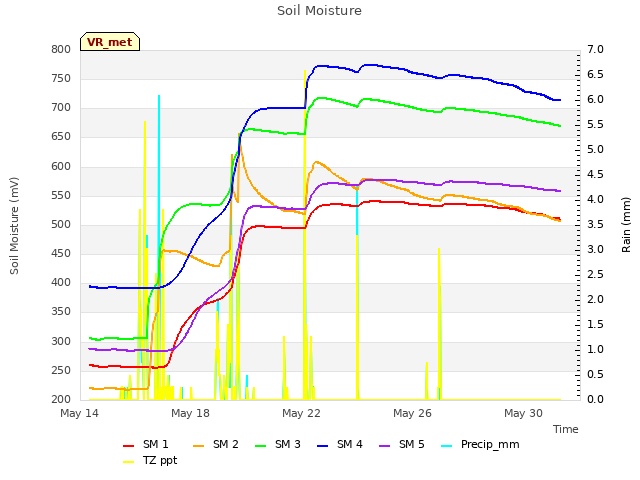Click the TZ ppt yellow legend swatch
The height and width of the screenshot is (480, 640).
pyautogui.click(x=129, y=461)
